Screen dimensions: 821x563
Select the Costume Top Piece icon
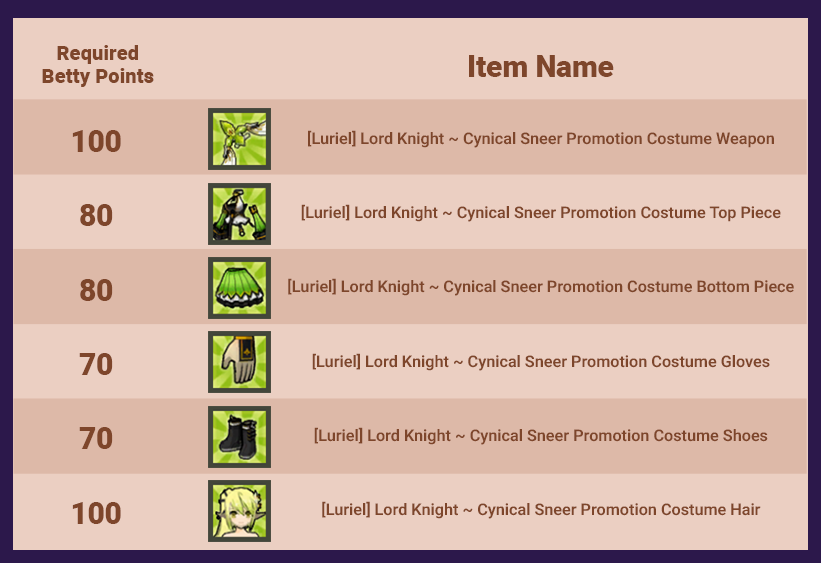tap(239, 214)
